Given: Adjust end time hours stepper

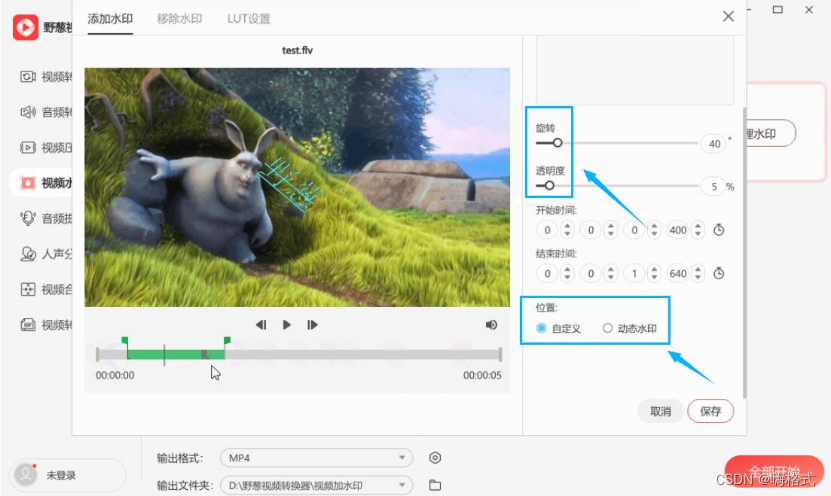Looking at the screenshot, I should coord(568,273).
